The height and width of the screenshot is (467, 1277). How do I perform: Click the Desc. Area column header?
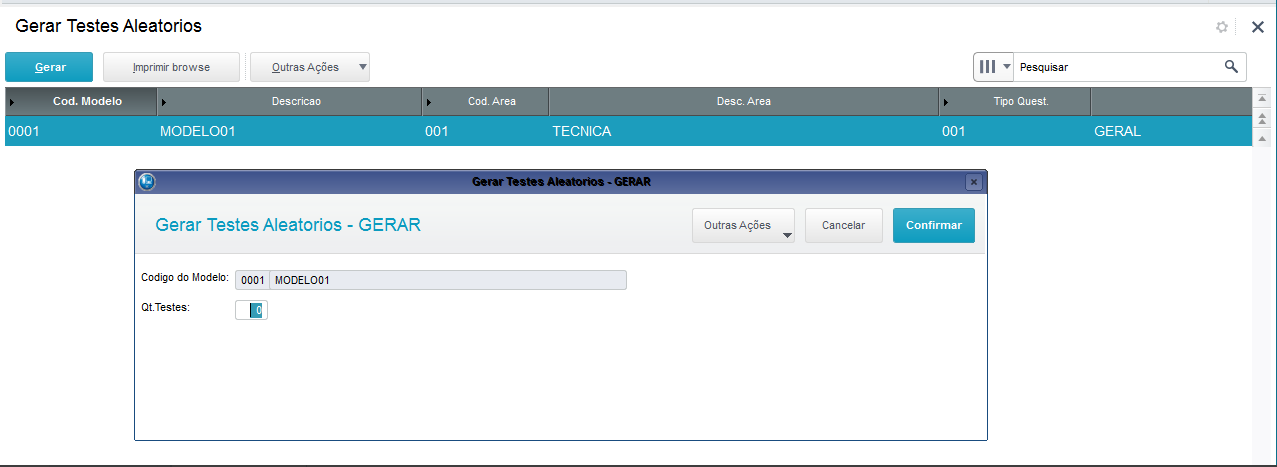(743, 101)
